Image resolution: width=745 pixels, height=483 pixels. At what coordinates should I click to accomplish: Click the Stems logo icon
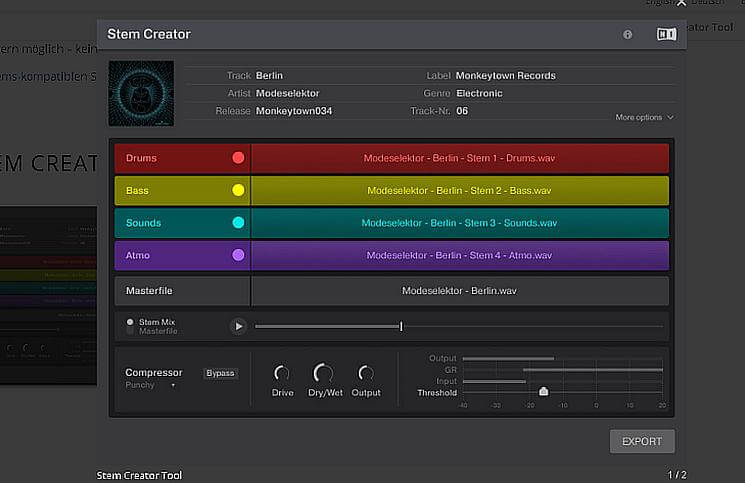(x=666, y=34)
